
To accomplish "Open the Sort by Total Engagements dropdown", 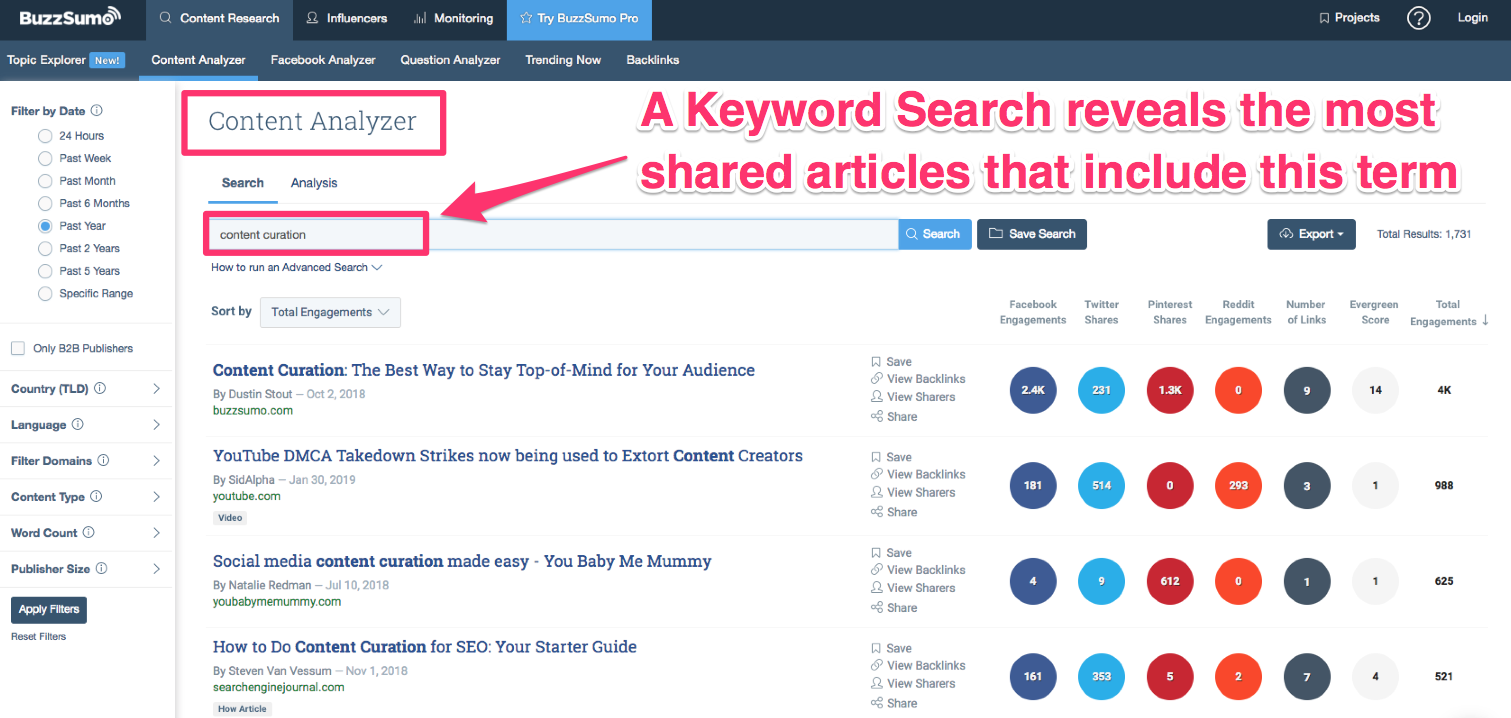I will point(330,312).
